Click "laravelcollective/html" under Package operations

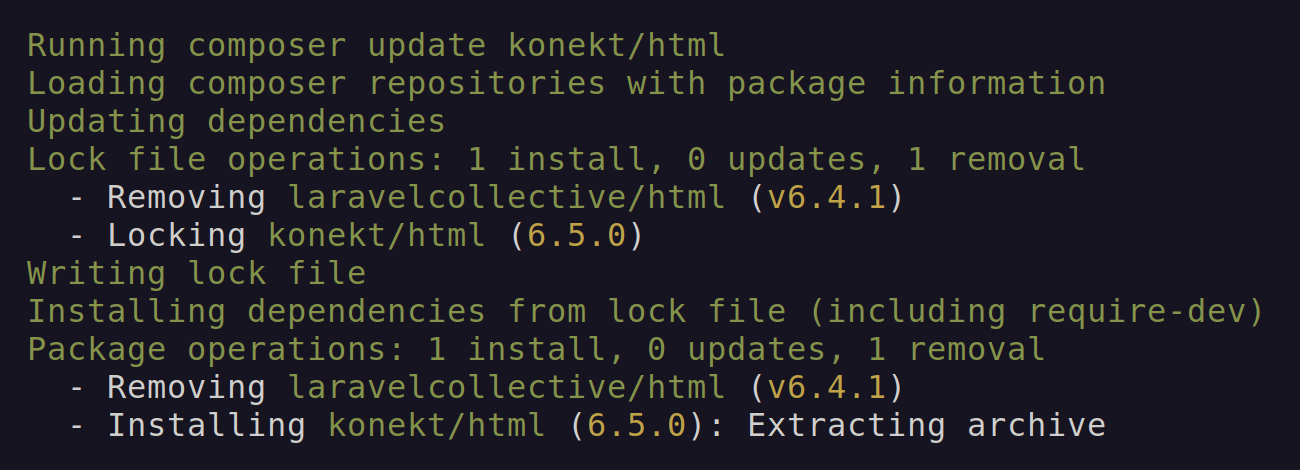coord(506,388)
